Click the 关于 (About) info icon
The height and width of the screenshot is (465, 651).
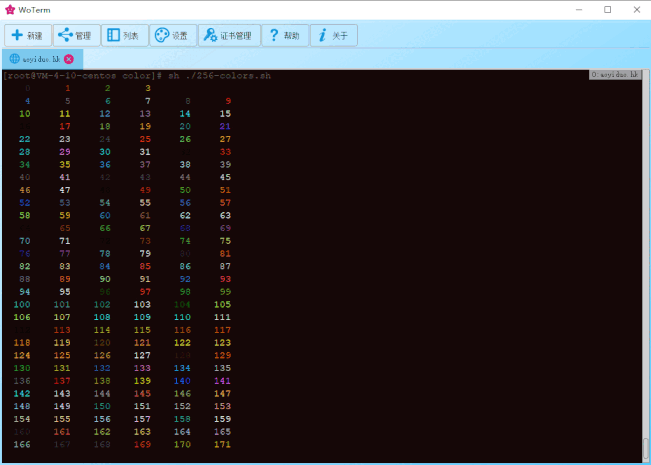pos(322,35)
